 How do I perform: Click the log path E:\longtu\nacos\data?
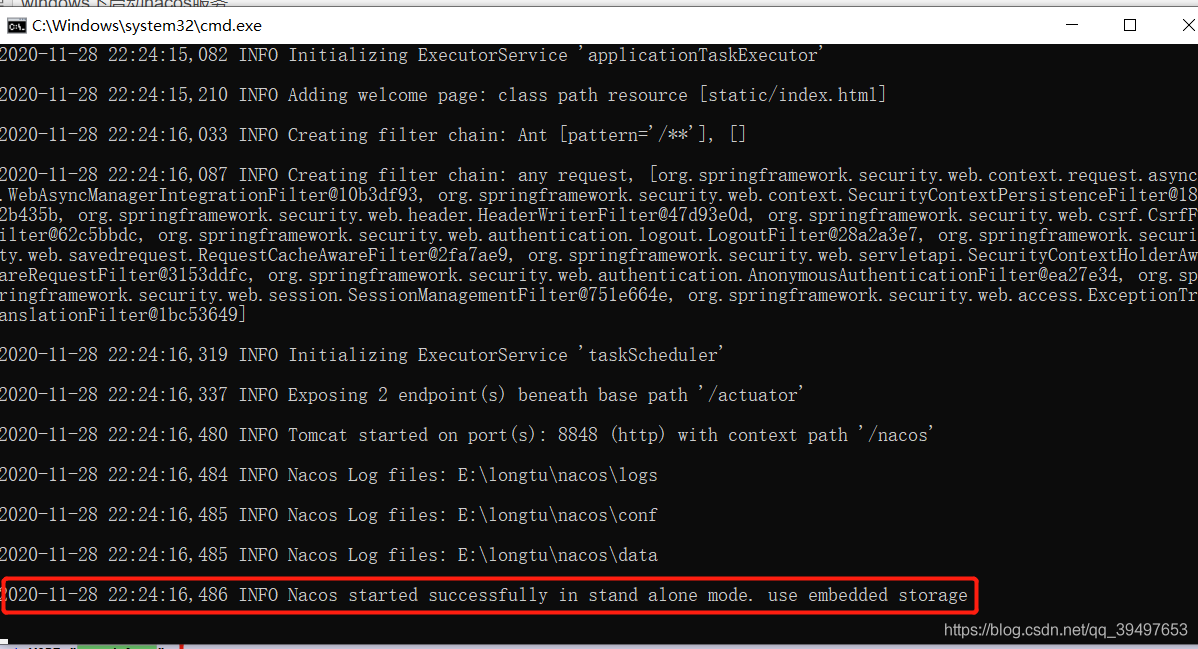pos(557,554)
